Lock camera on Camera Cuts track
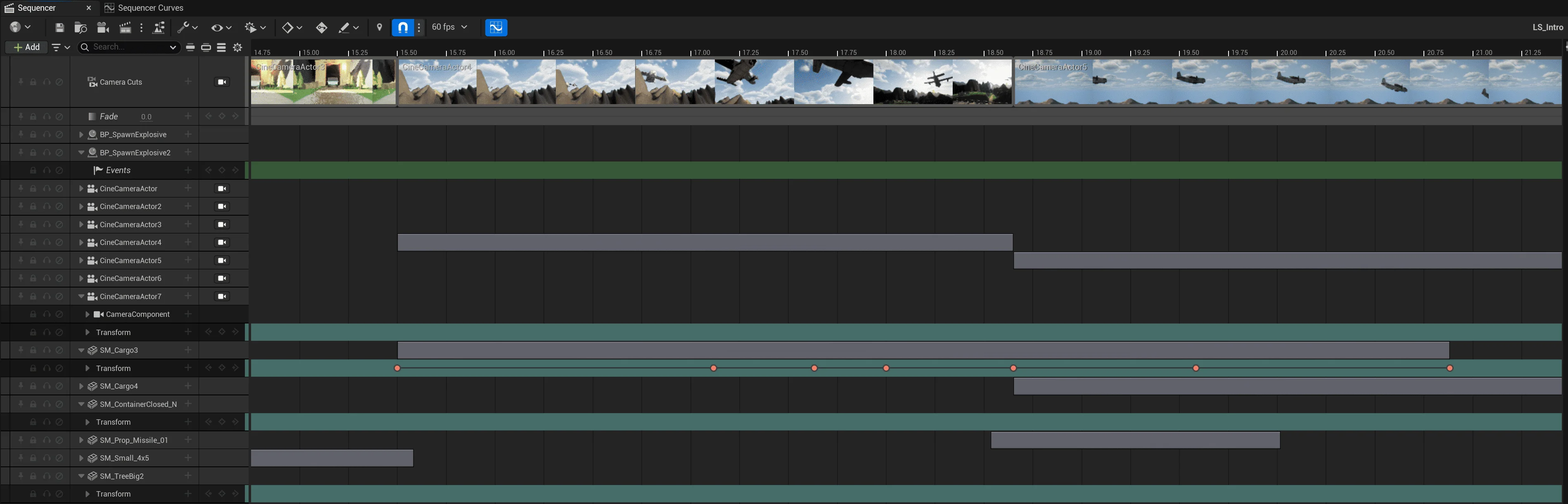The width and height of the screenshot is (1568, 504). tap(222, 82)
